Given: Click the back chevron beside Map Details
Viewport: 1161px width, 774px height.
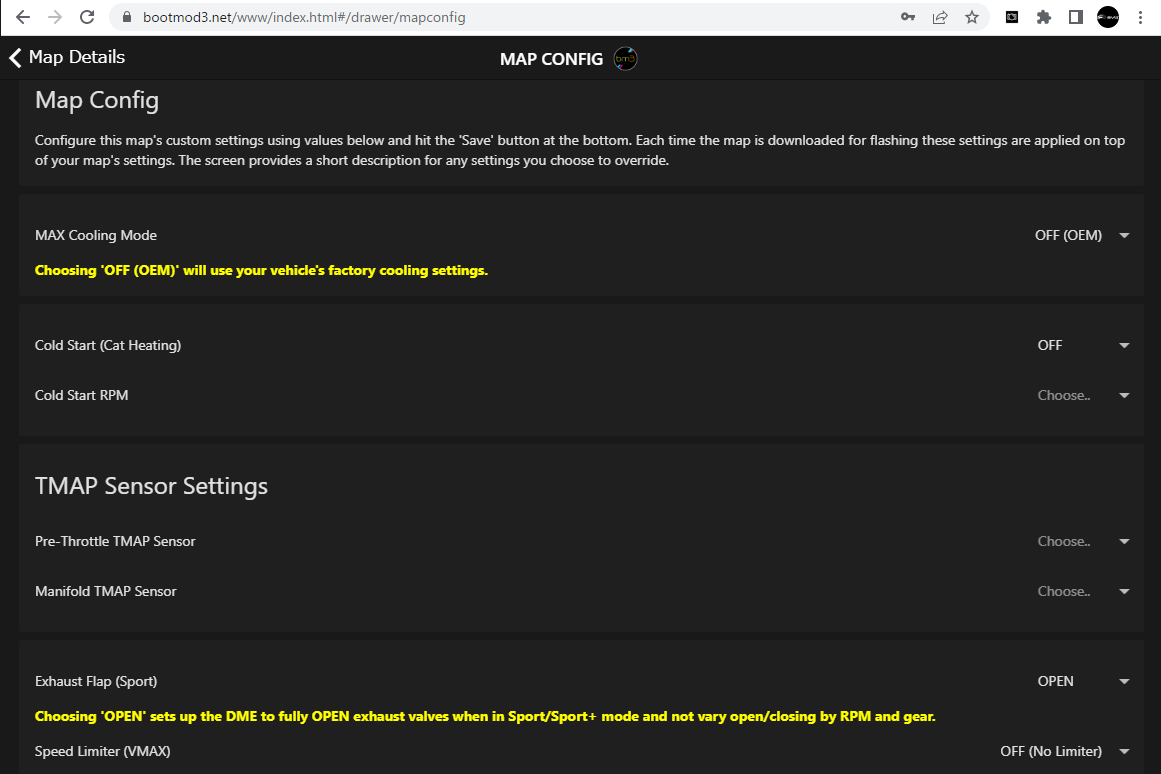Looking at the screenshot, I should pos(16,58).
